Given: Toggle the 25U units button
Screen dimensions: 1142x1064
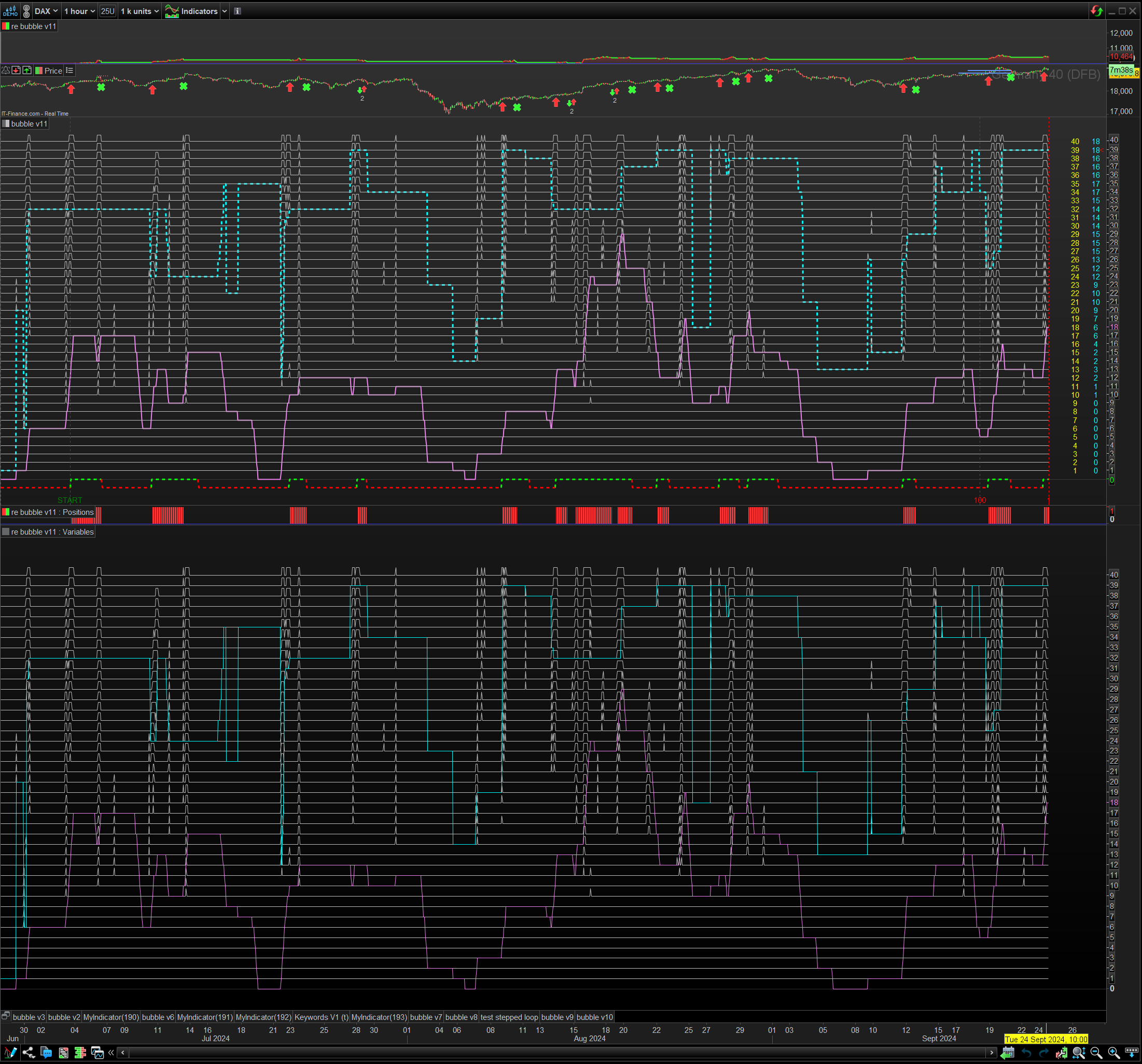Looking at the screenshot, I should pos(107,11).
